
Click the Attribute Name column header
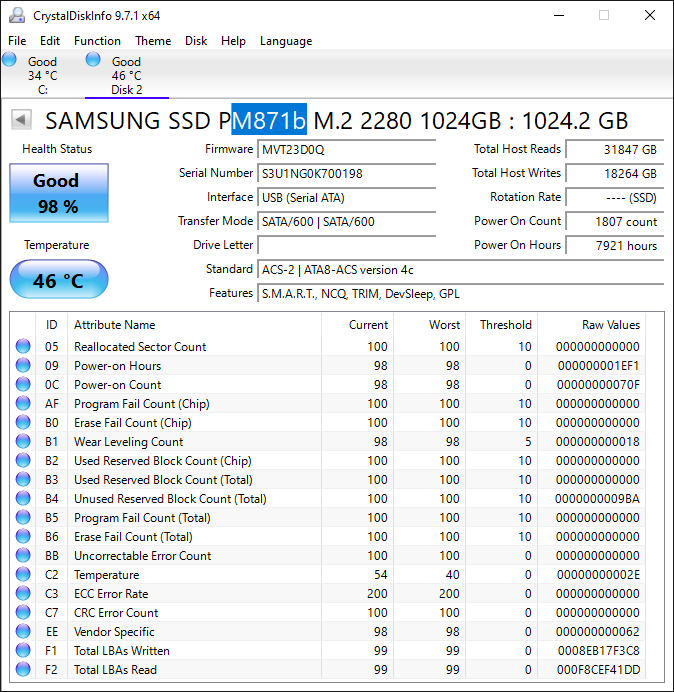[195, 325]
